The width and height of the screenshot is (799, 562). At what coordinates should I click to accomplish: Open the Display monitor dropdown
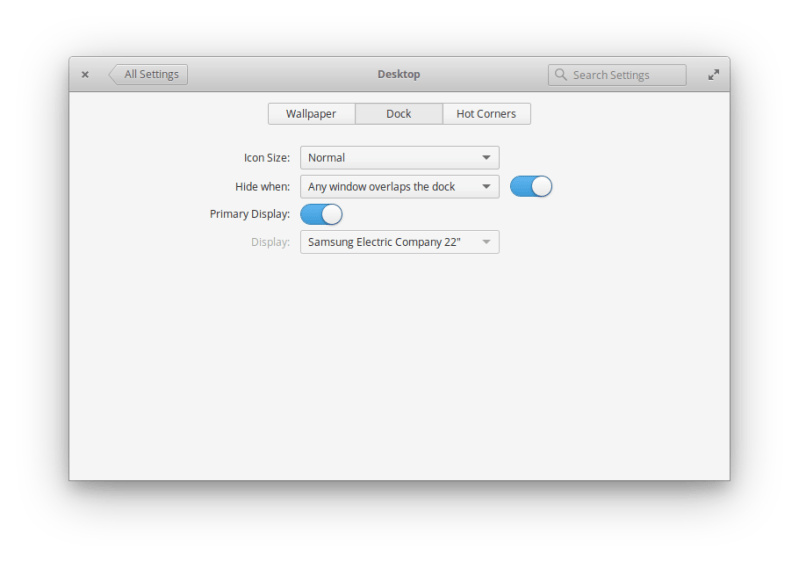(x=400, y=242)
